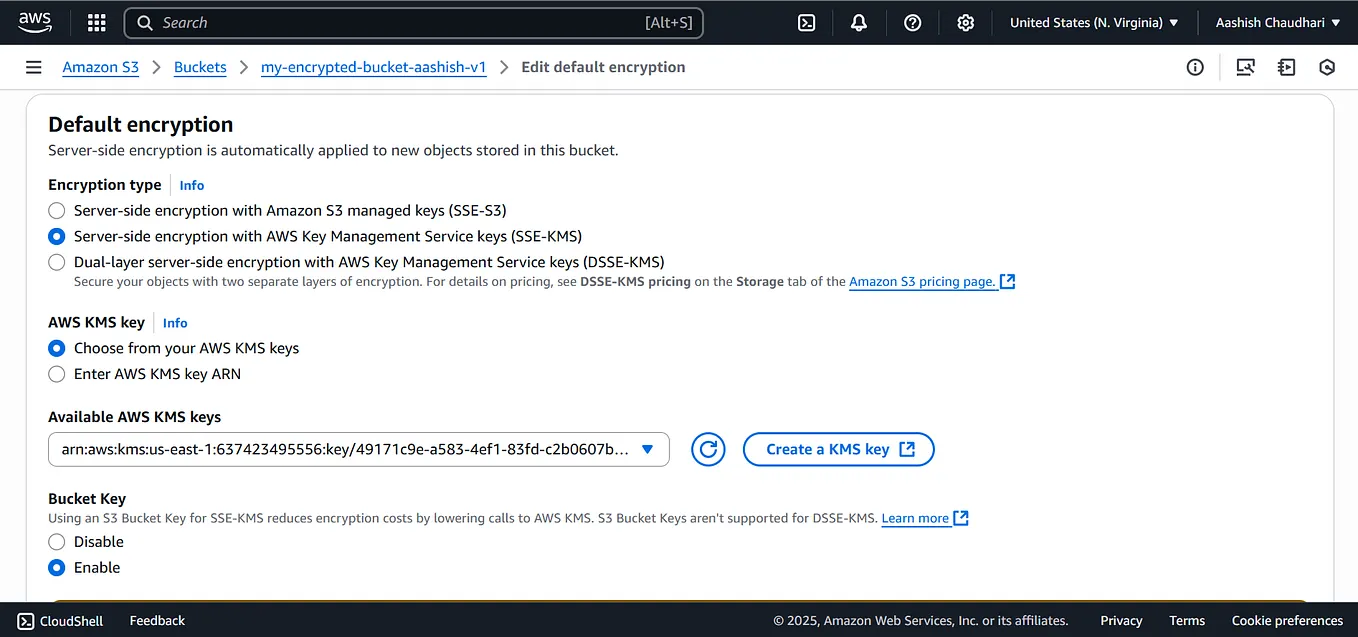The image size is (1358, 637).
Task: Open the notifications bell
Action: pyautogui.click(x=858, y=22)
